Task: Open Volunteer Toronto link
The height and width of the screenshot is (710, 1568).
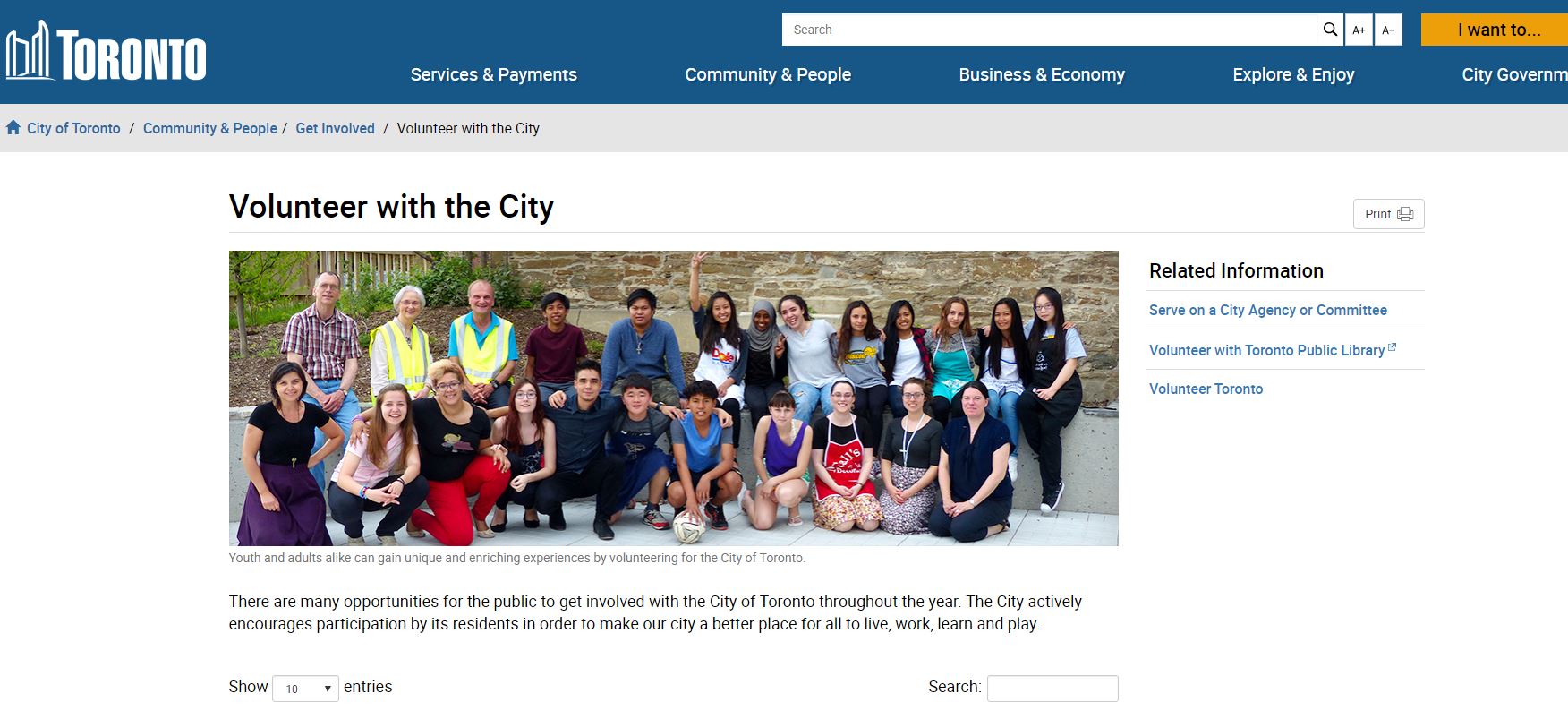Action: click(x=1206, y=389)
